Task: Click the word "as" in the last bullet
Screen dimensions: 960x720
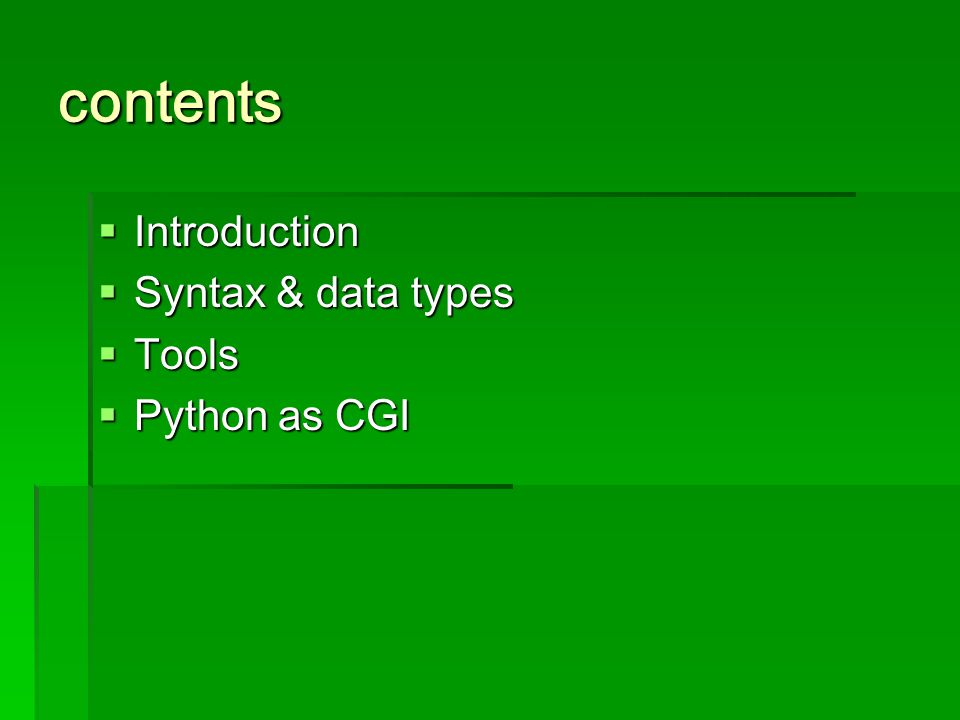Action: click(300, 419)
